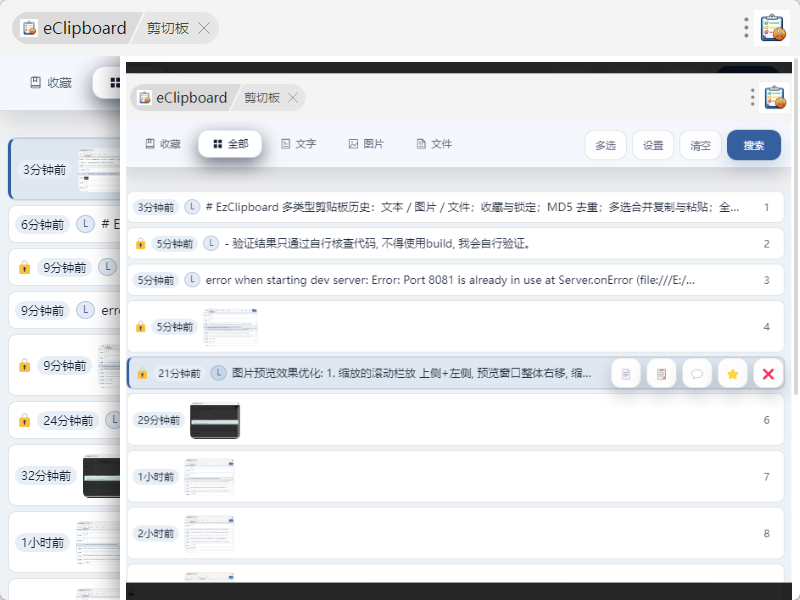The height and width of the screenshot is (600, 800).
Task: Click the '多选' button
Action: coord(605,145)
